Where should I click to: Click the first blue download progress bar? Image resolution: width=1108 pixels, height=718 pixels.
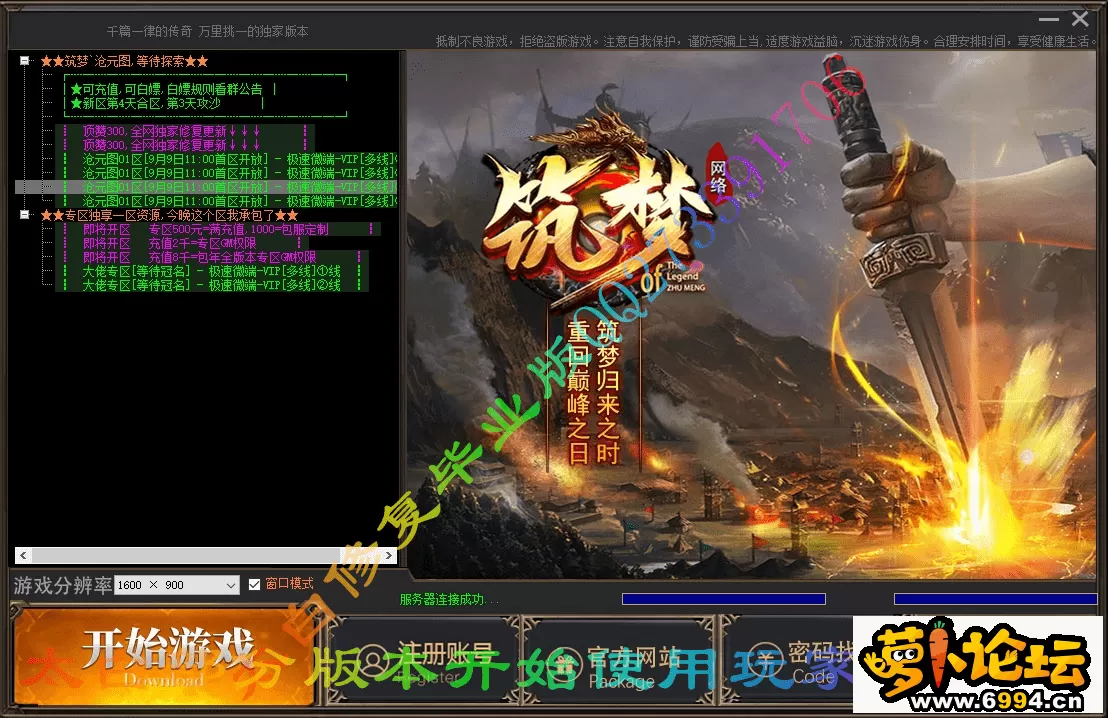[x=724, y=599]
